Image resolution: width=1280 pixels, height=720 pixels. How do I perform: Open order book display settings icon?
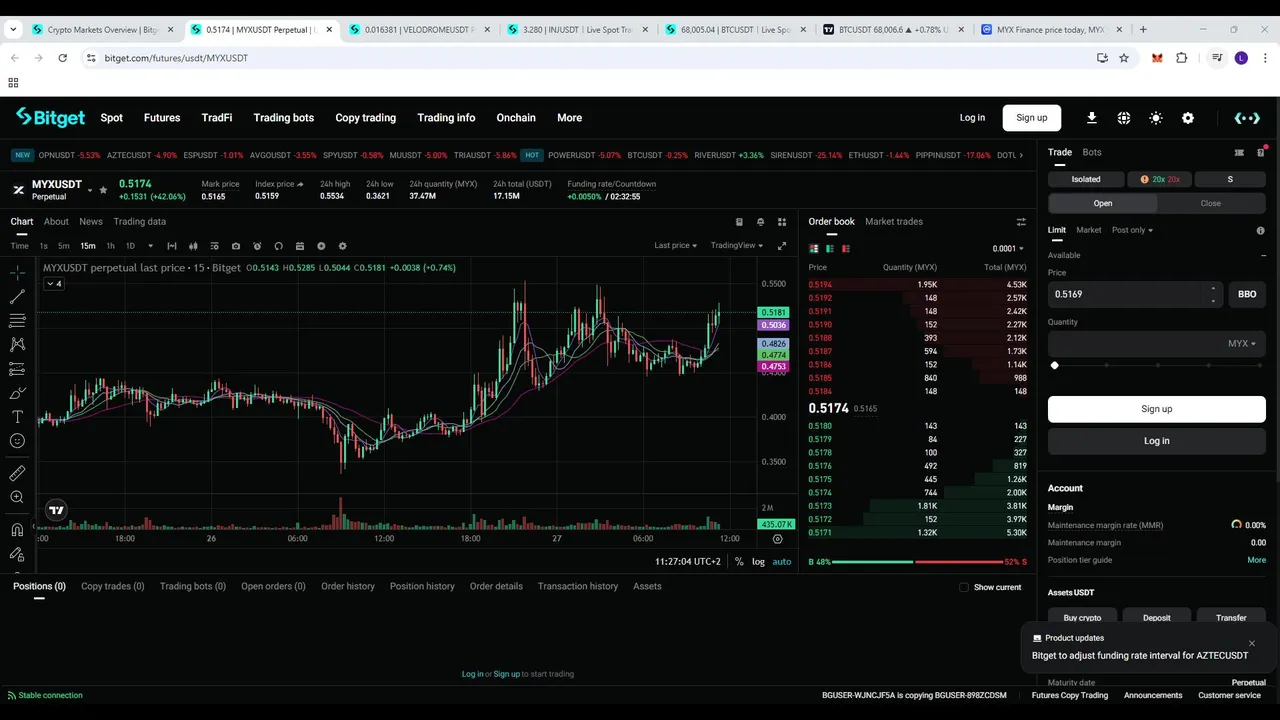(1021, 222)
